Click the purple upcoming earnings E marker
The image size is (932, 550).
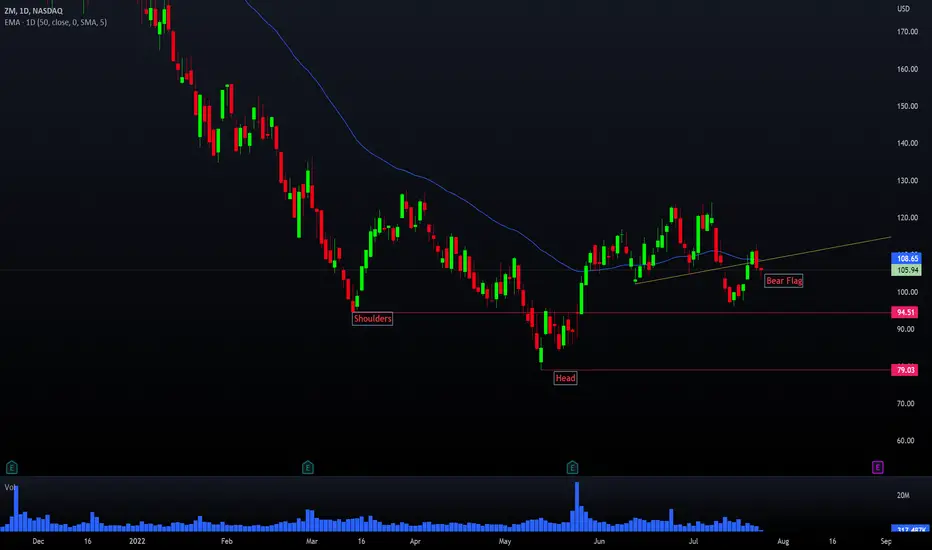(x=877, y=467)
